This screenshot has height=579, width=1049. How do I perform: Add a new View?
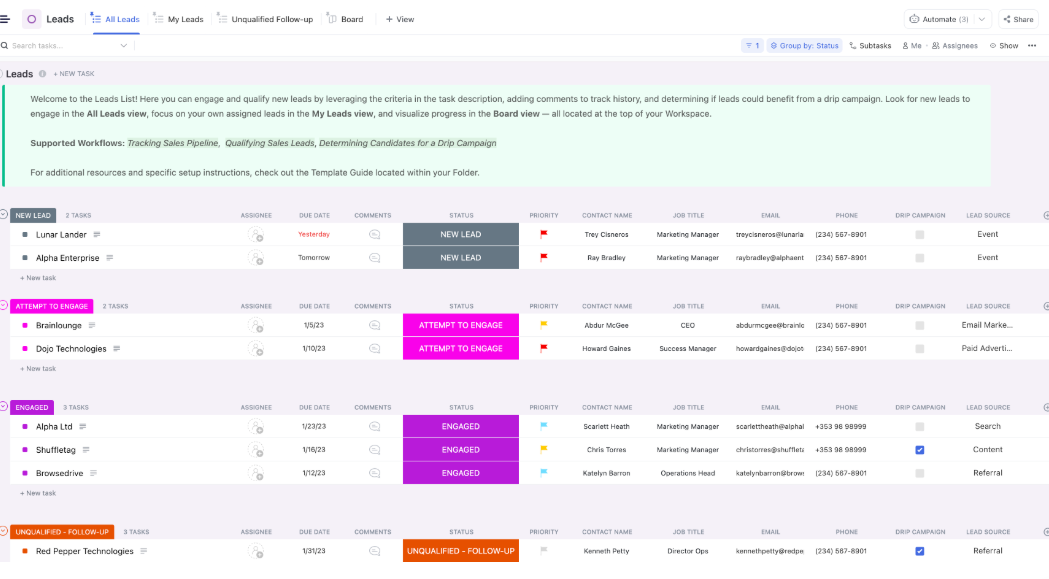(400, 19)
